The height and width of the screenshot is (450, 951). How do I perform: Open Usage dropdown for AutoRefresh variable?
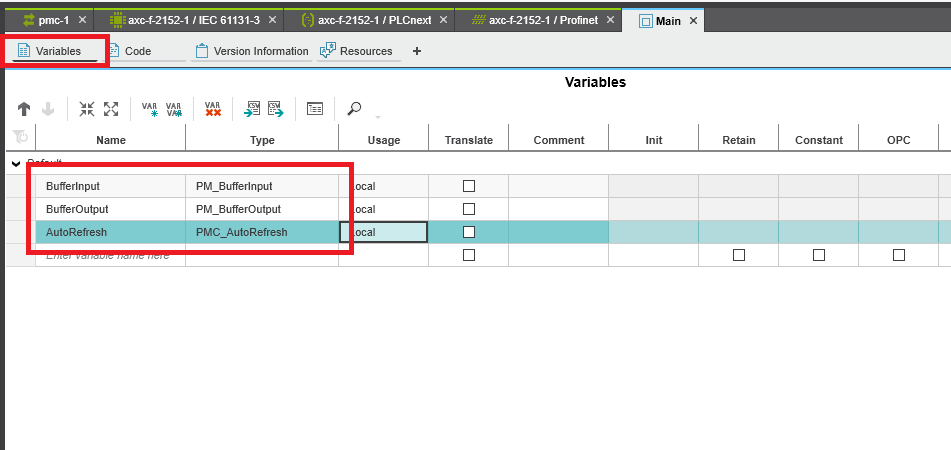tap(383, 232)
